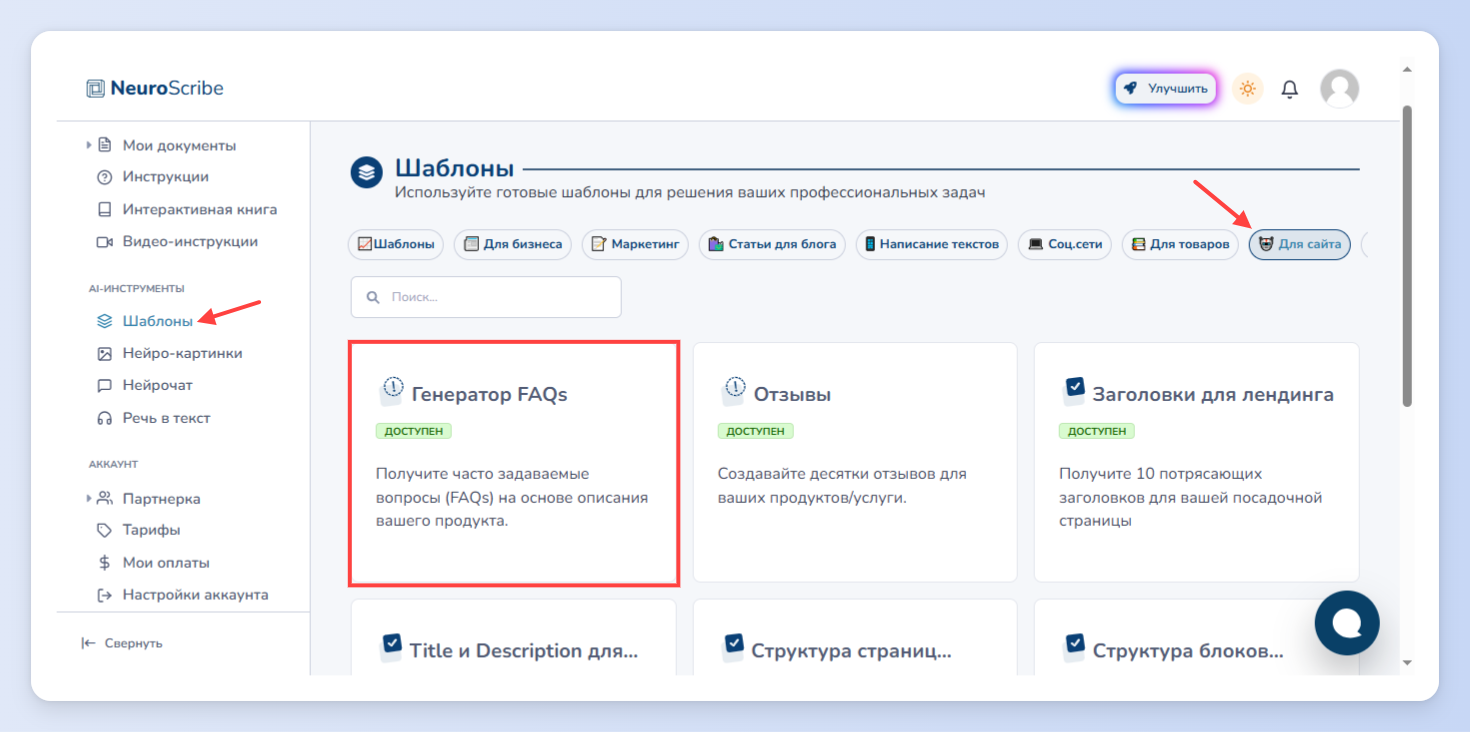Select the Написание текстов chip
The height and width of the screenshot is (732, 1470).
931,244
